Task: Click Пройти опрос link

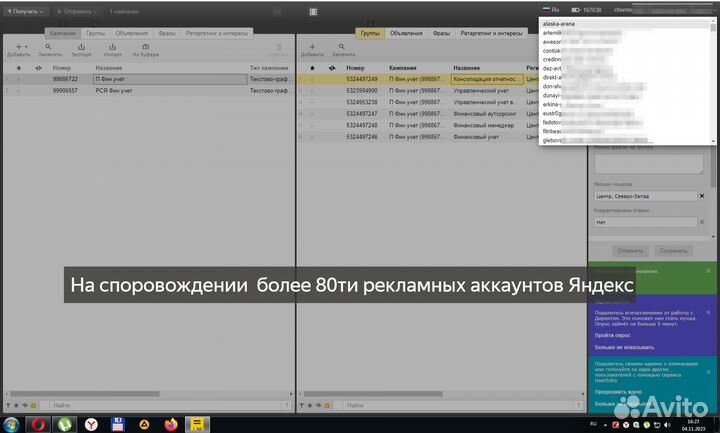Action: (613, 335)
